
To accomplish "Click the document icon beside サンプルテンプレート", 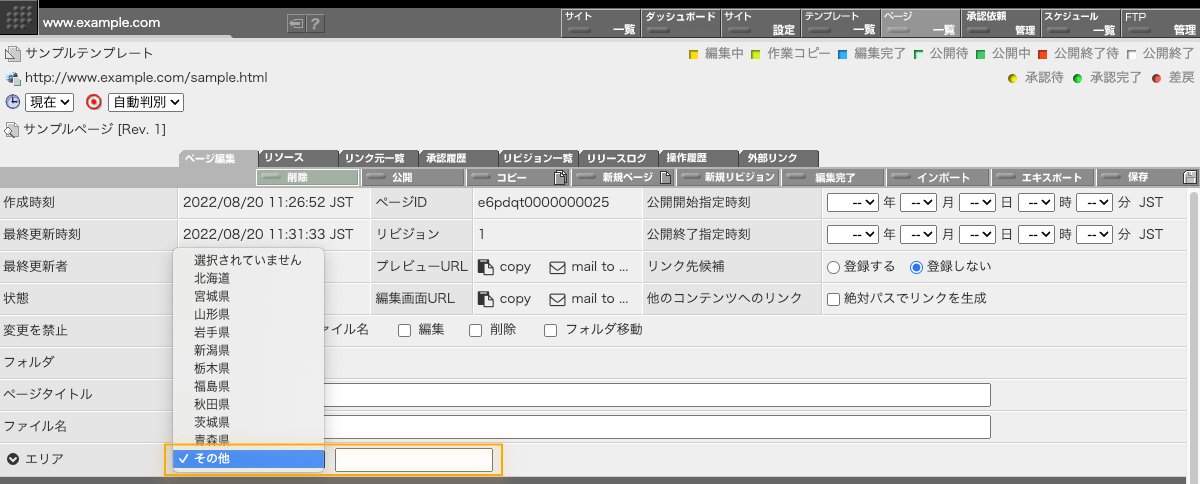I will pyautogui.click(x=12, y=53).
